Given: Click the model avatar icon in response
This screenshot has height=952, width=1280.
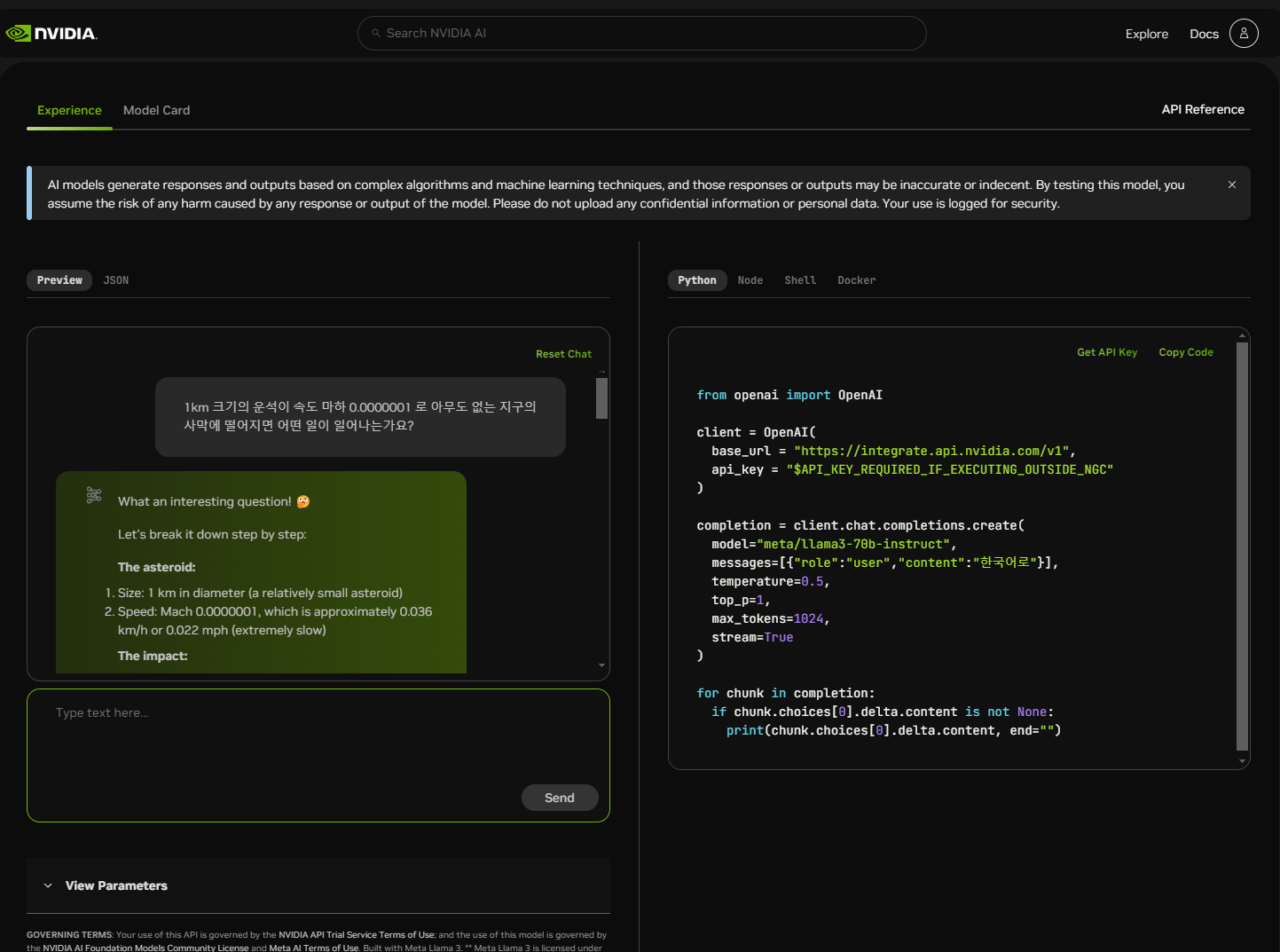Looking at the screenshot, I should pyautogui.click(x=94, y=495).
